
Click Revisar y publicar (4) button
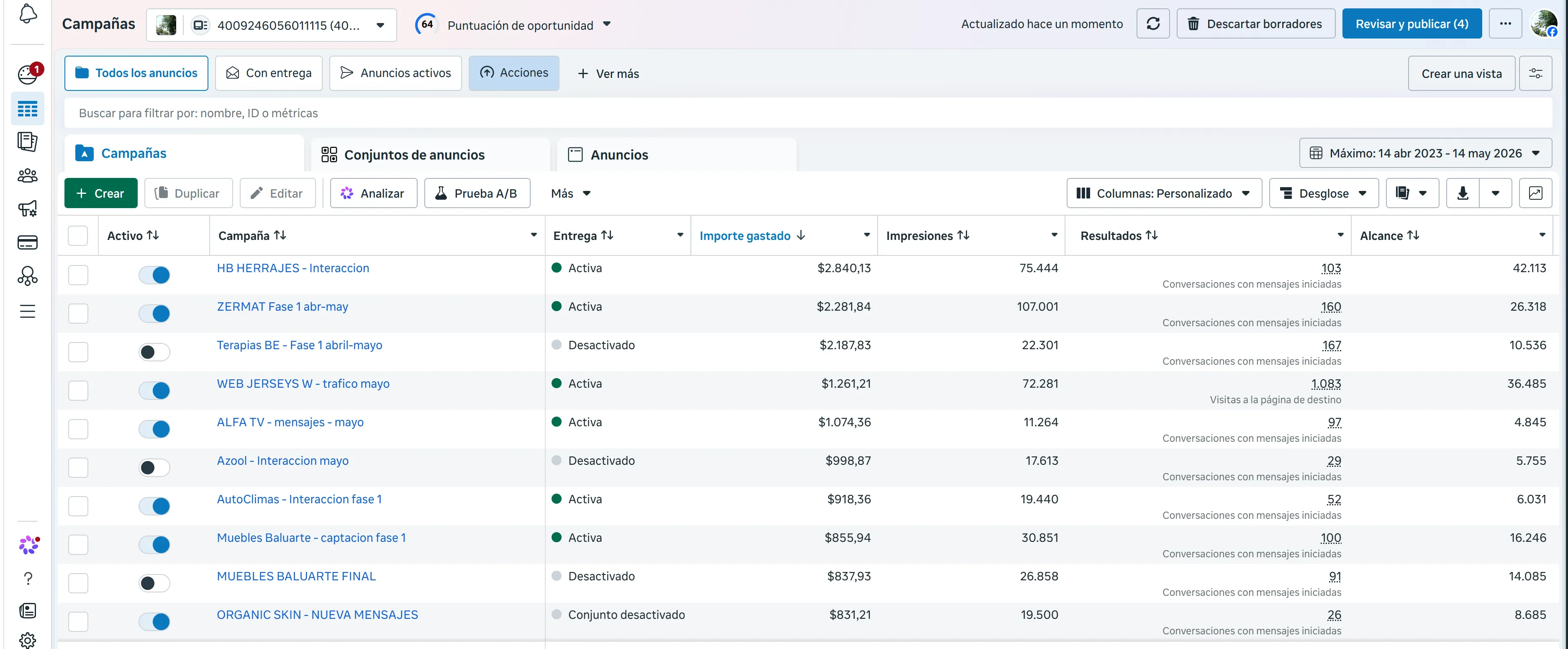[1411, 24]
